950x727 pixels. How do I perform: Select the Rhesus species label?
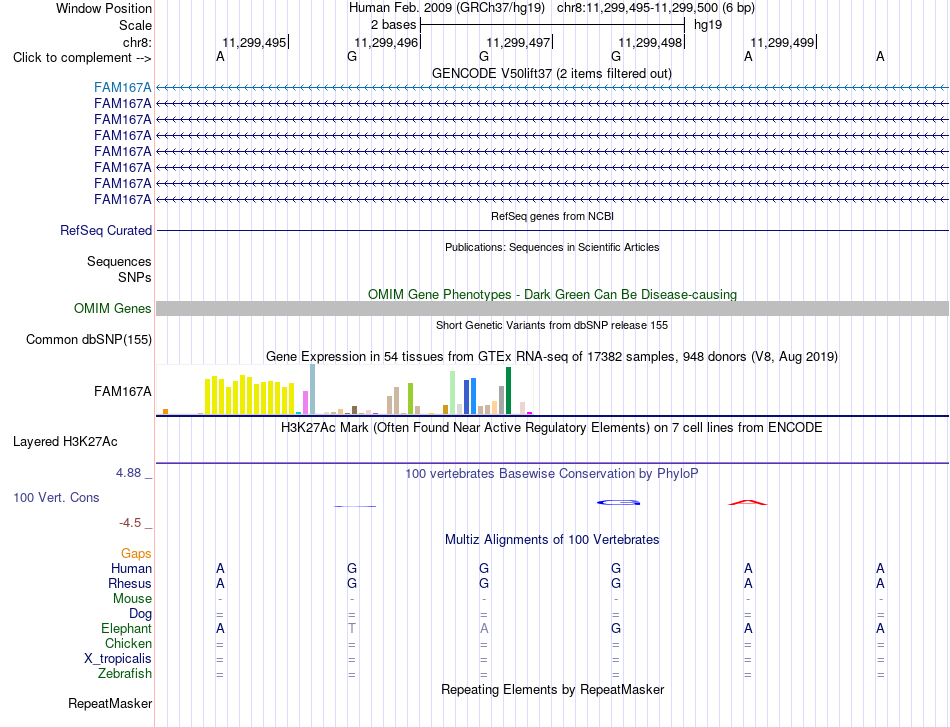click(x=130, y=583)
